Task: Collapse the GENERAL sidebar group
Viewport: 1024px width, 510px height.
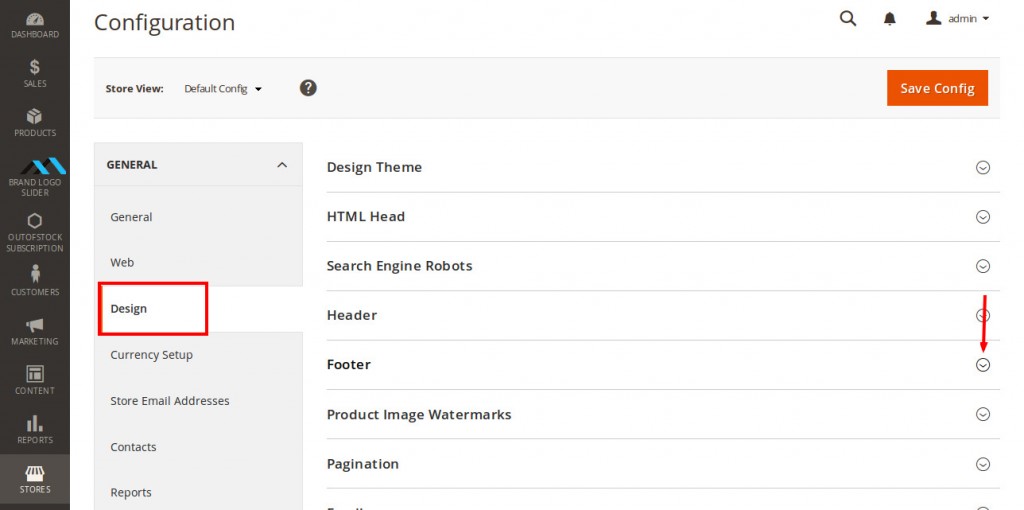Action: point(281,165)
